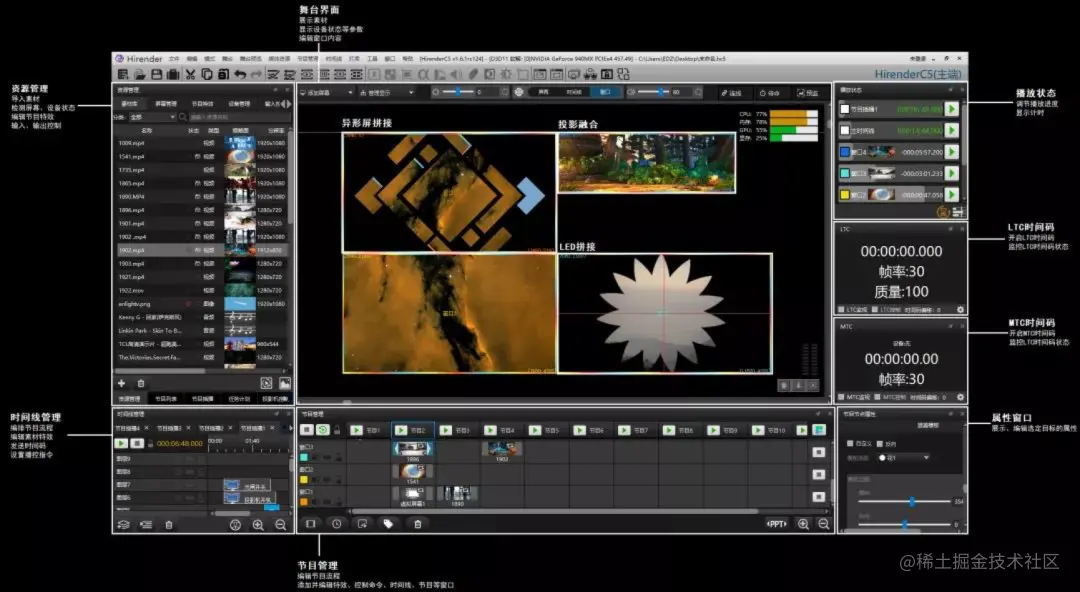
Task: Open LTC settings with the gear icon
Action: click(960, 310)
